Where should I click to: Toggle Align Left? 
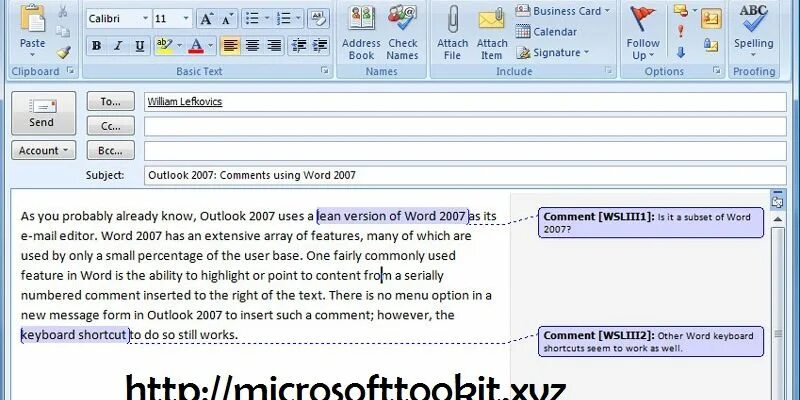click(231, 46)
